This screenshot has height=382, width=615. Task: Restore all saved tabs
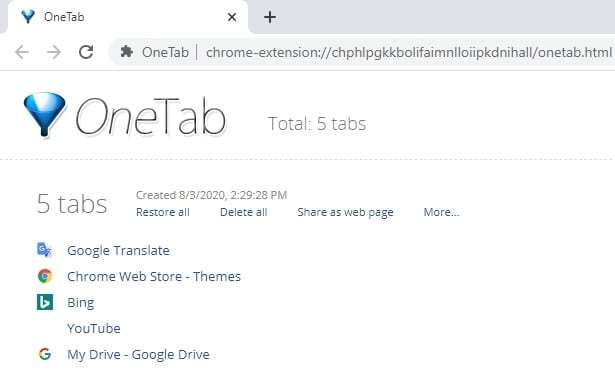pyautogui.click(x=163, y=212)
